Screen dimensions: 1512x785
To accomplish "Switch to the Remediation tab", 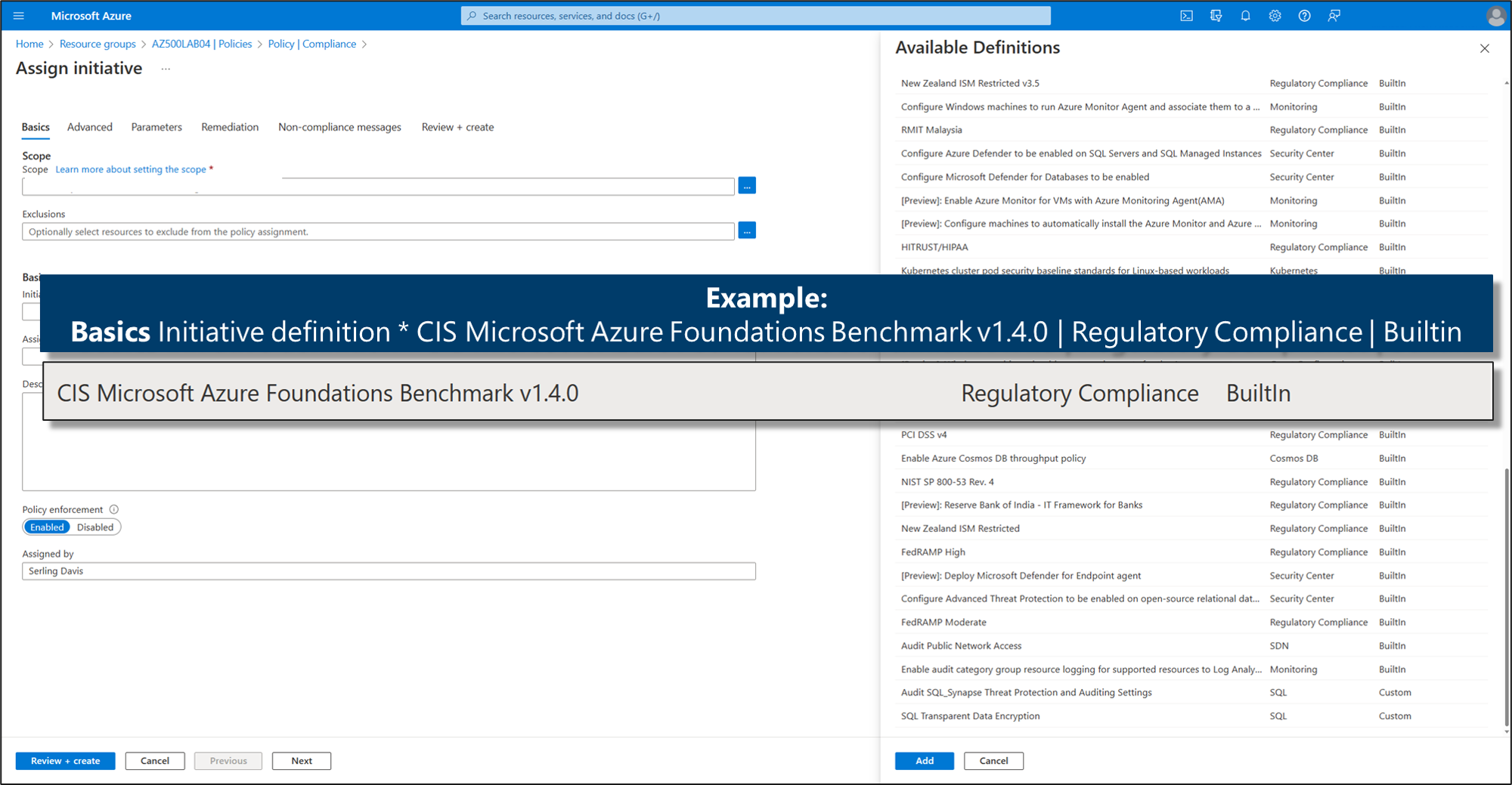I will [x=230, y=128].
